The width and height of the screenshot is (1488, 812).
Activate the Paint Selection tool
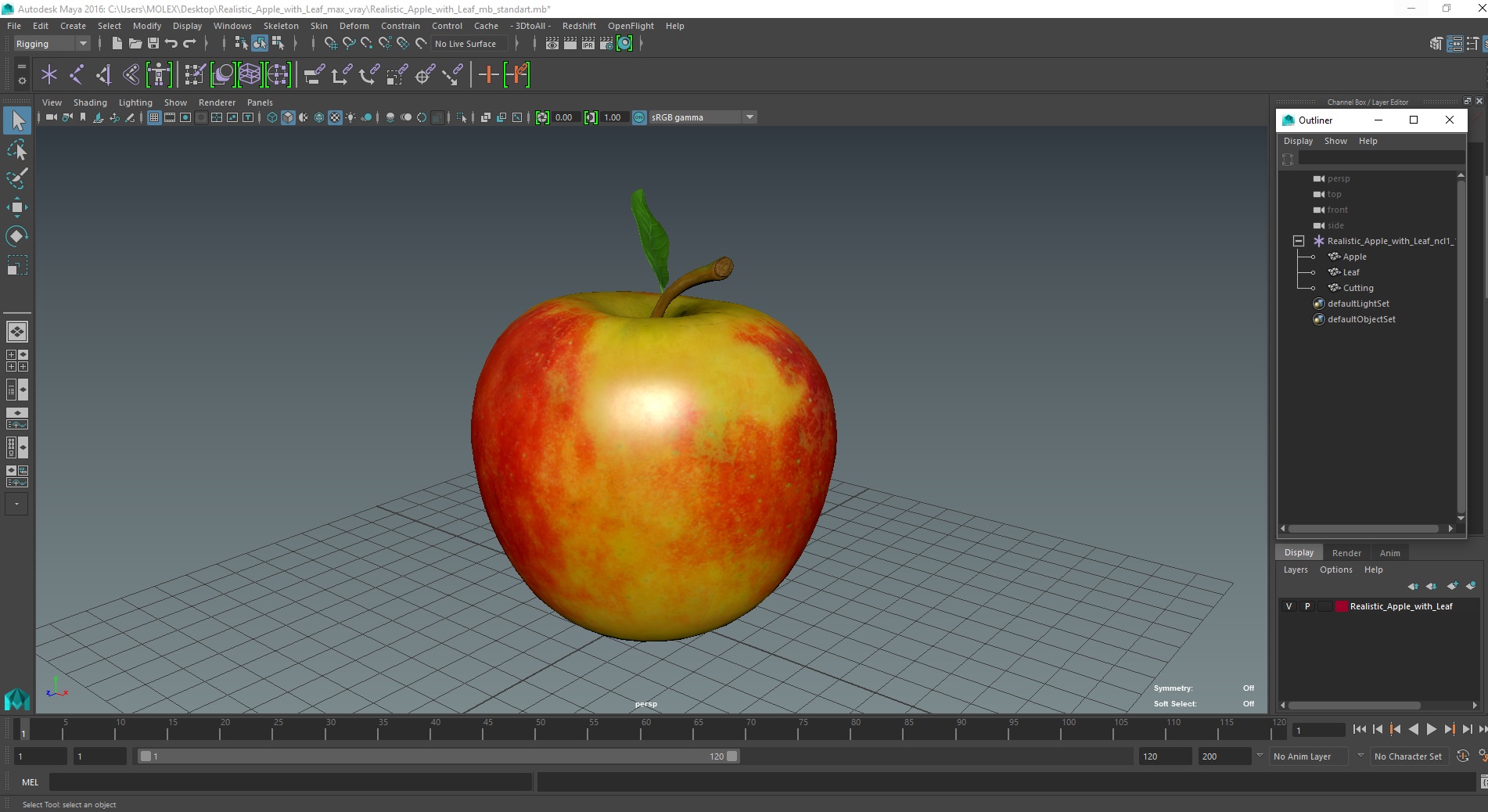[17, 178]
